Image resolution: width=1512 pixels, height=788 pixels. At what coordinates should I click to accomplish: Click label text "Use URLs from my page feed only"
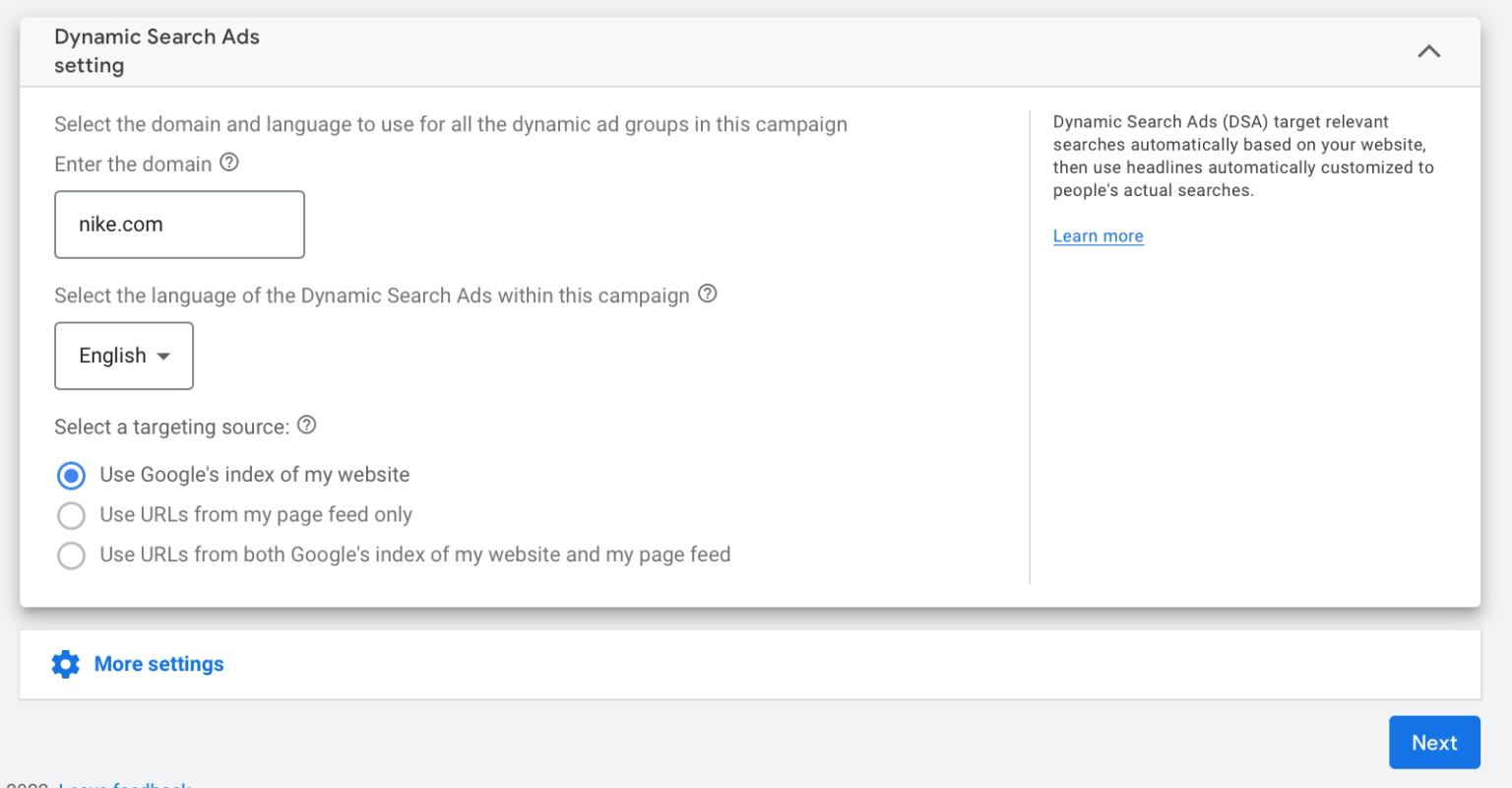click(x=256, y=514)
